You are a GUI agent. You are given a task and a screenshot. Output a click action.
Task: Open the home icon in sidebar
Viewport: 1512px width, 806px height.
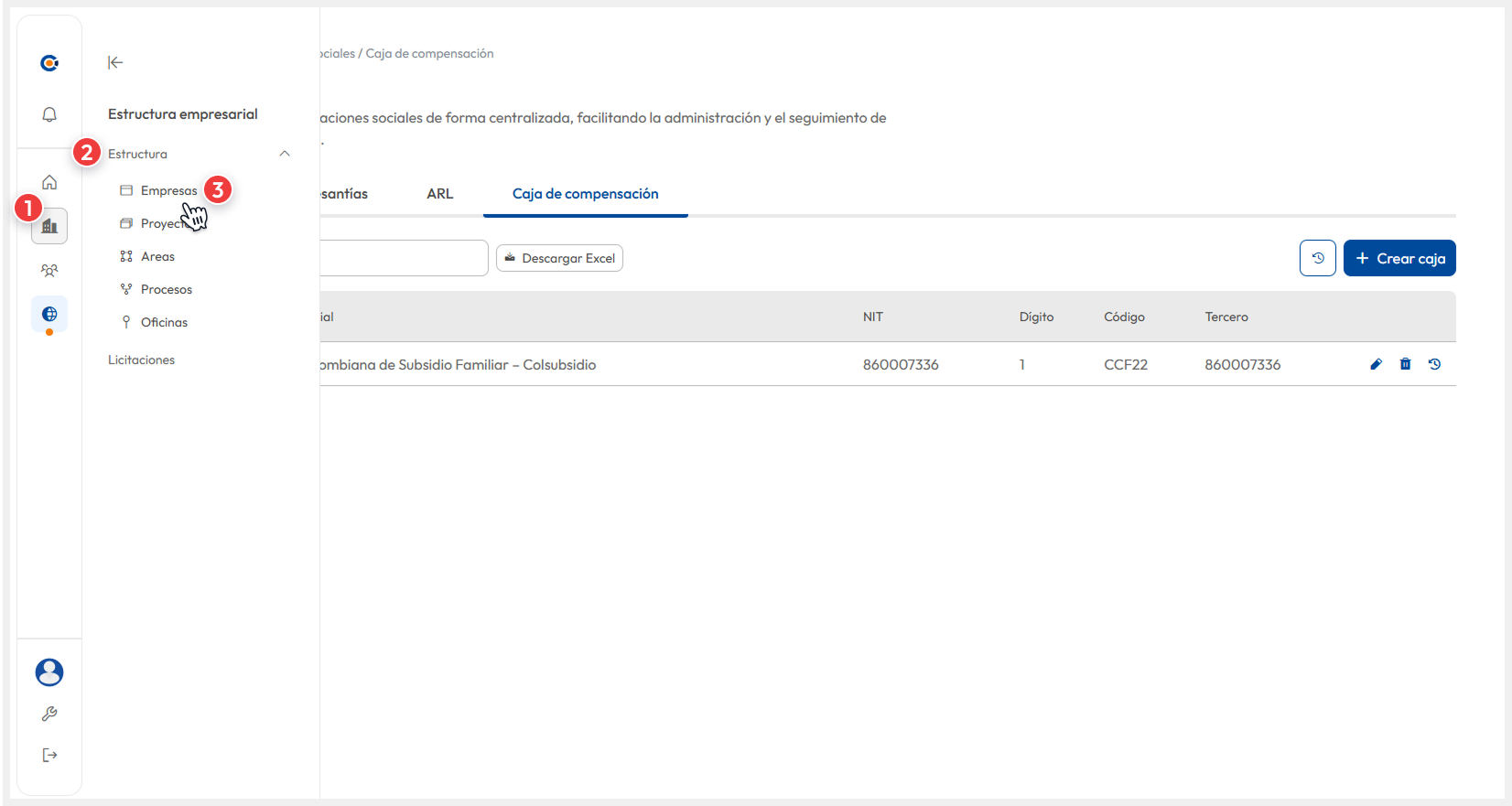coord(49,182)
